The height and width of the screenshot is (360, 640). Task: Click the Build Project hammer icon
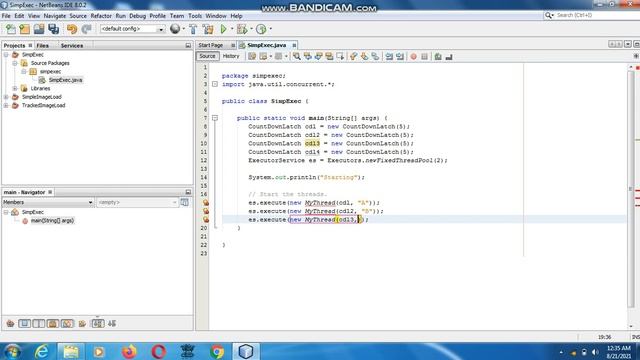tap(193, 29)
